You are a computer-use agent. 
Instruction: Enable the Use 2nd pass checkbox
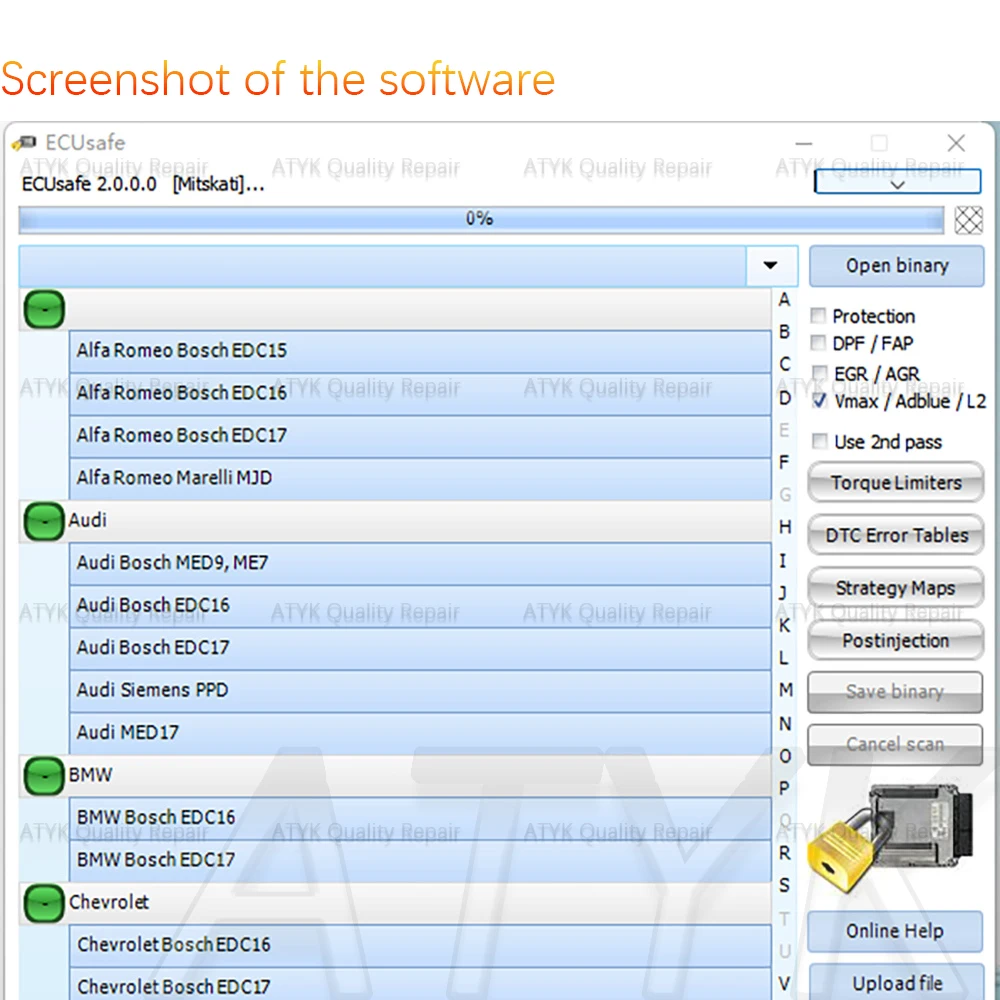point(820,441)
